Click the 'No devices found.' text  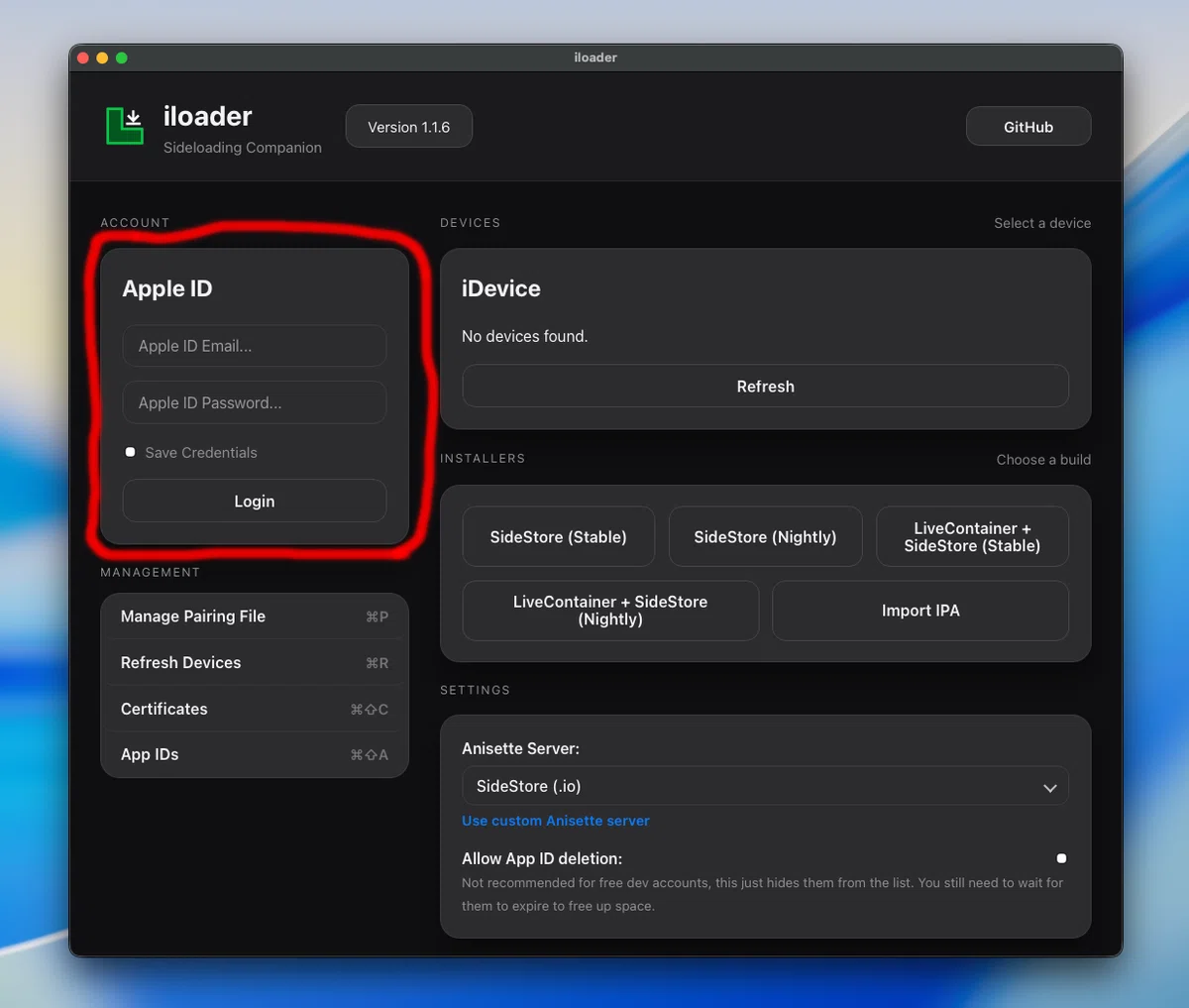[x=524, y=336]
